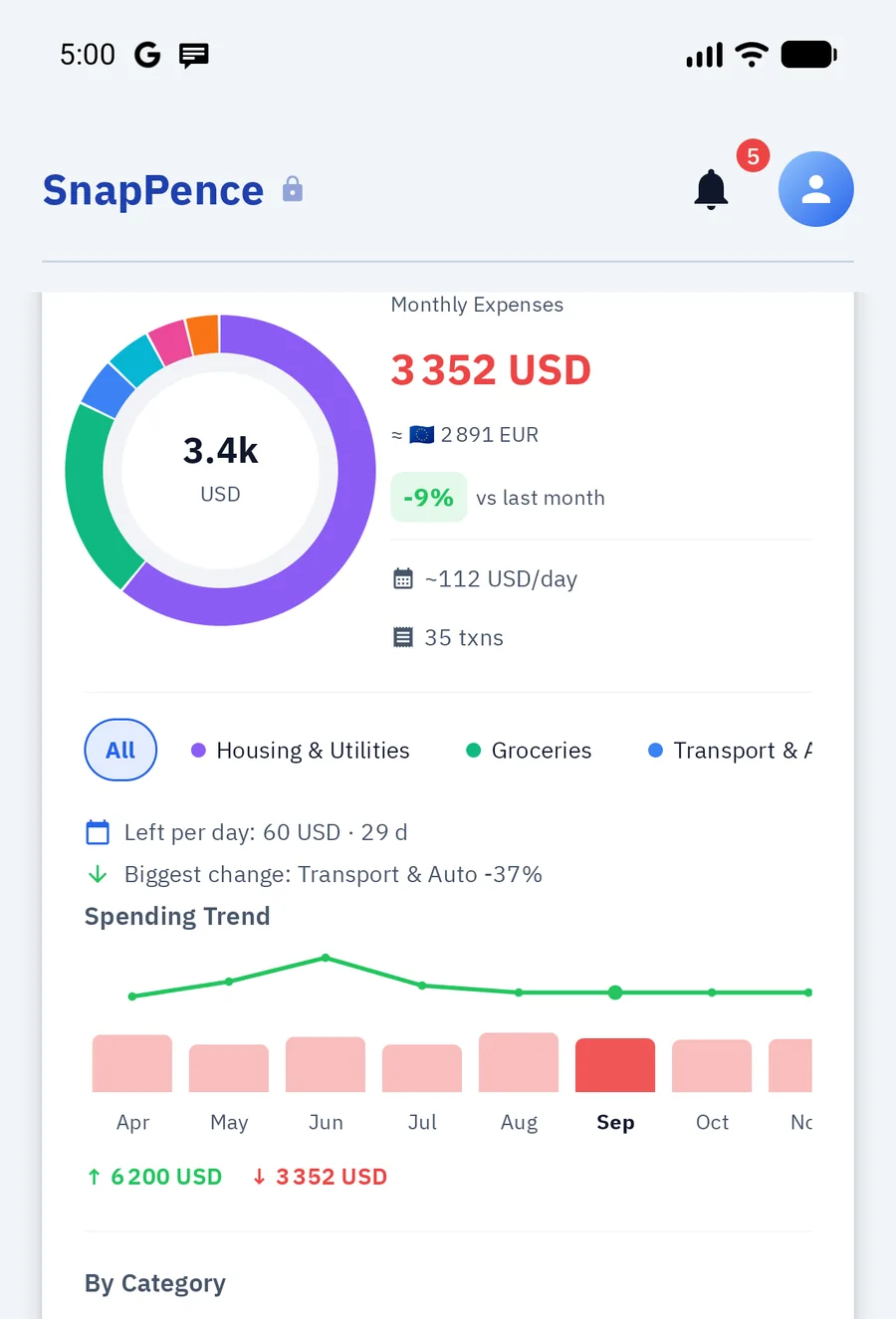Tap the Spending Trend heading

pos(177,916)
